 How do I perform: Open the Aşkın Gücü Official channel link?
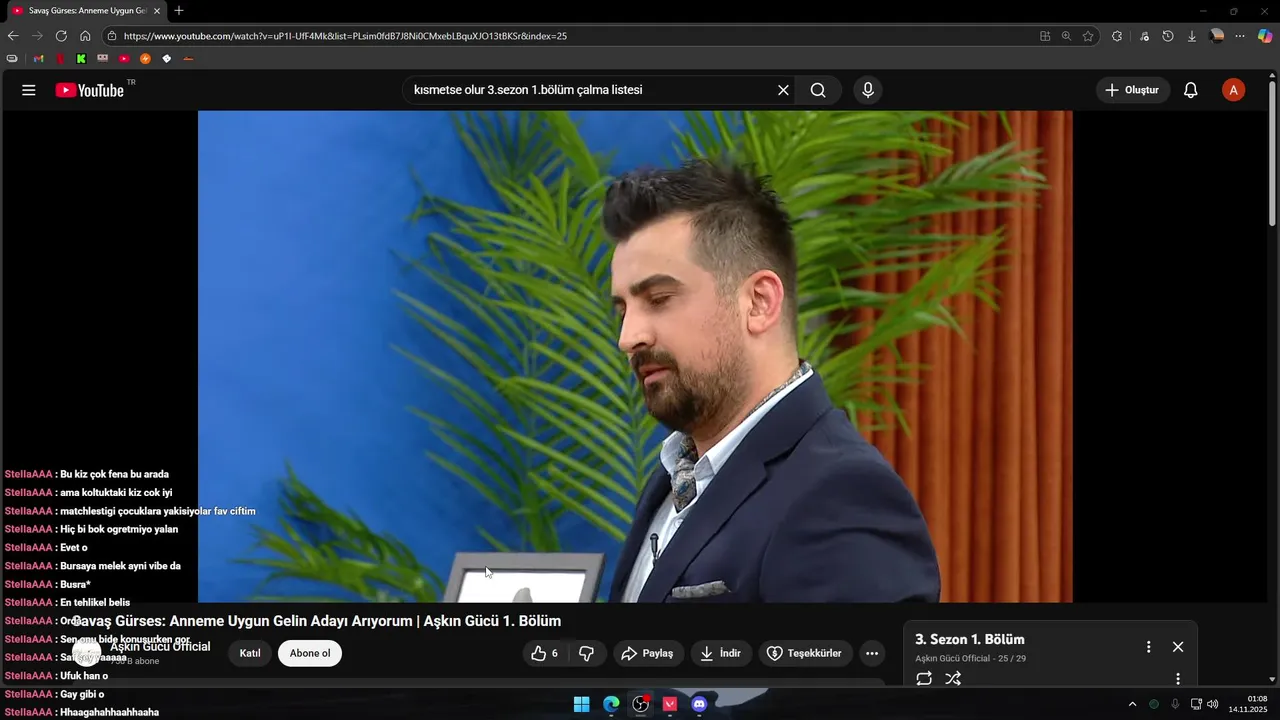point(160,646)
